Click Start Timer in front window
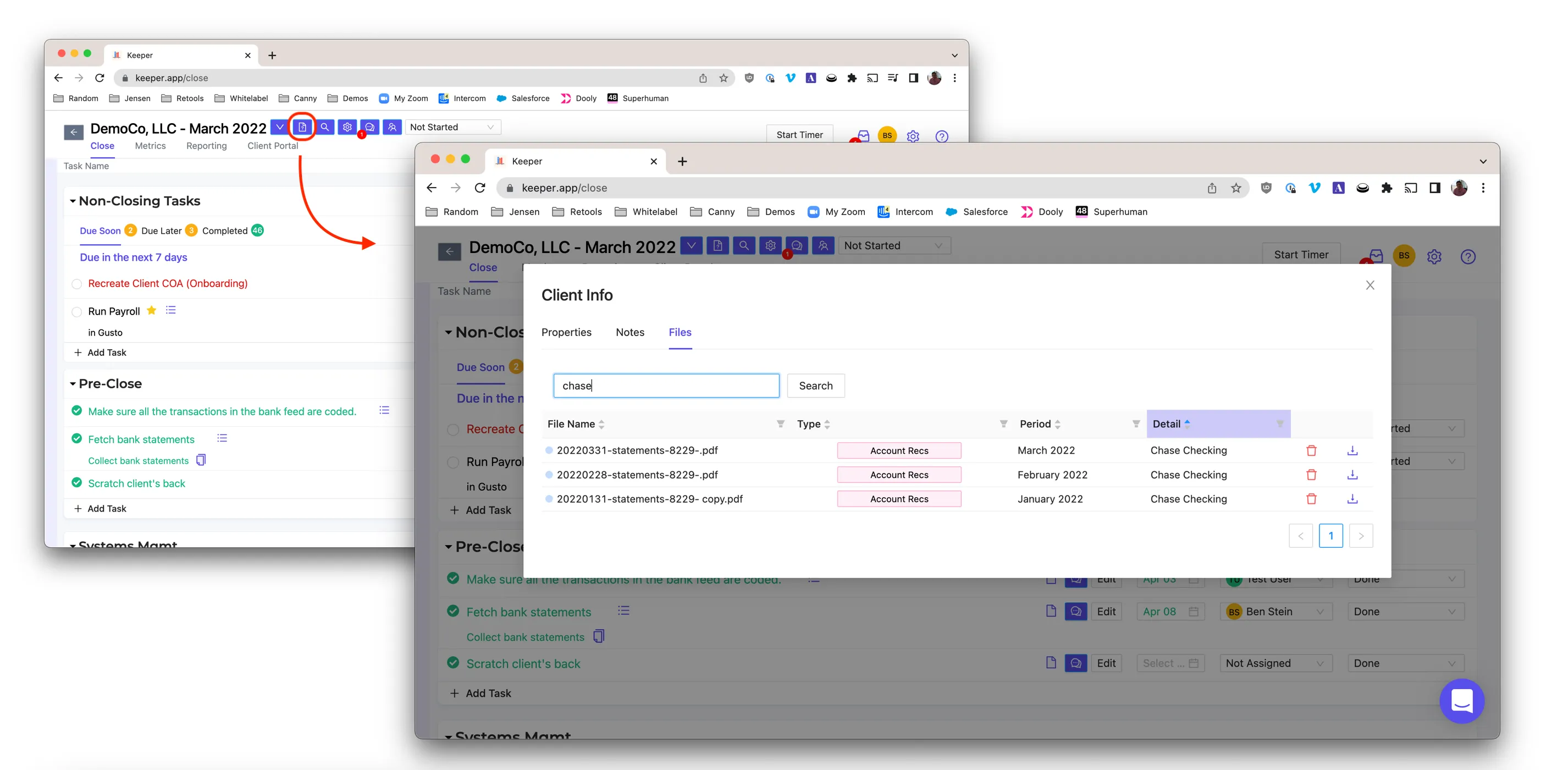The height and width of the screenshot is (770, 1568). [1301, 255]
